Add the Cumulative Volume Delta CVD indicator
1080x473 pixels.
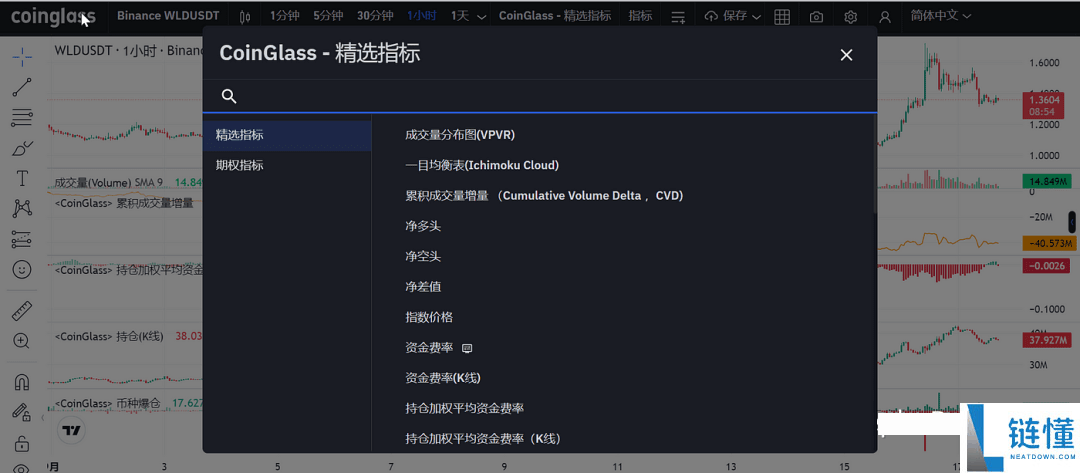[544, 196]
